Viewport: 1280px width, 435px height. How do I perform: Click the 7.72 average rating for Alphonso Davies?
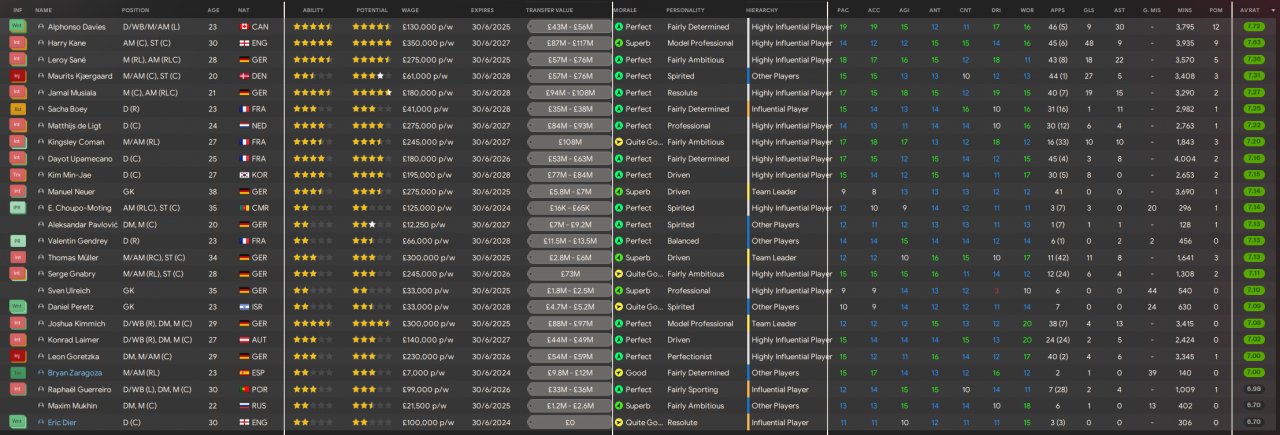point(1253,27)
